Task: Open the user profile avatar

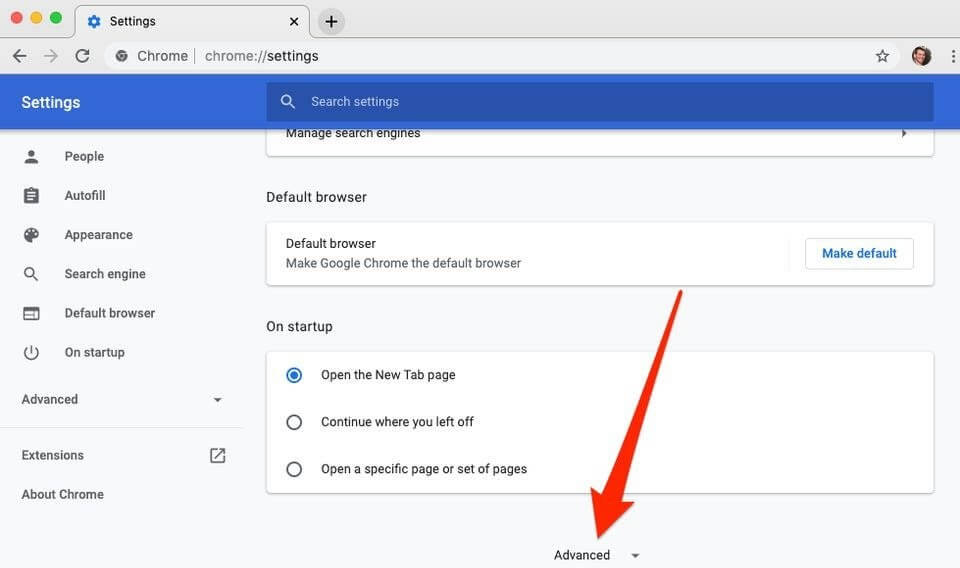Action: (921, 56)
